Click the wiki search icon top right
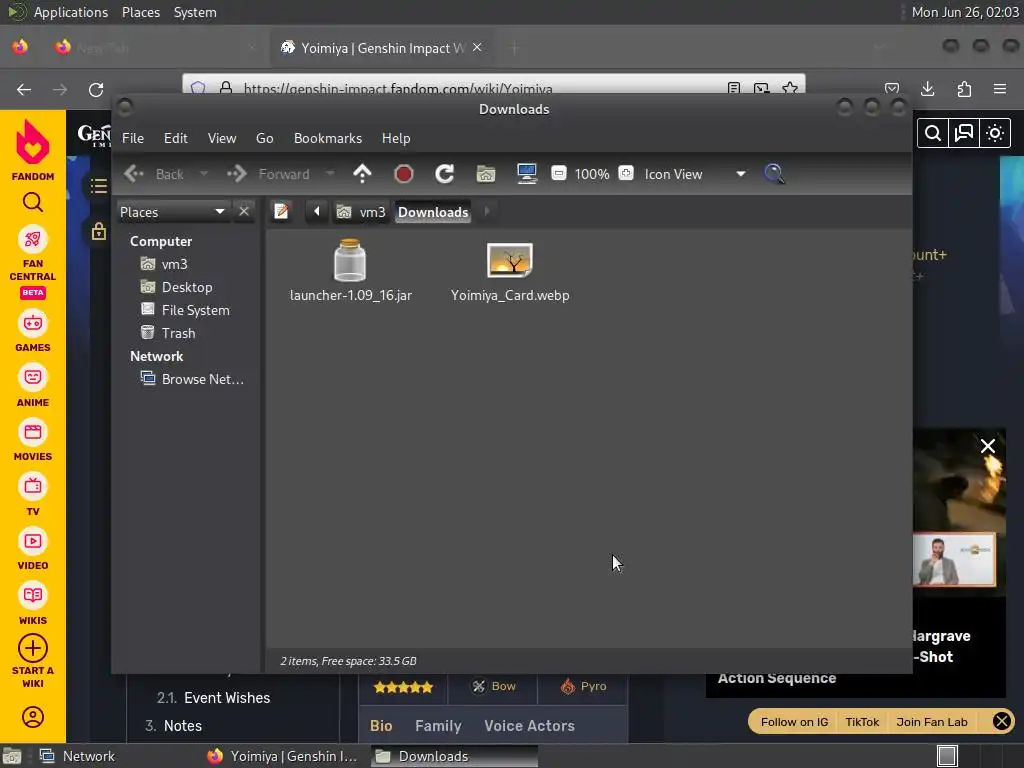Screen dimensions: 1024x768 [933, 133]
